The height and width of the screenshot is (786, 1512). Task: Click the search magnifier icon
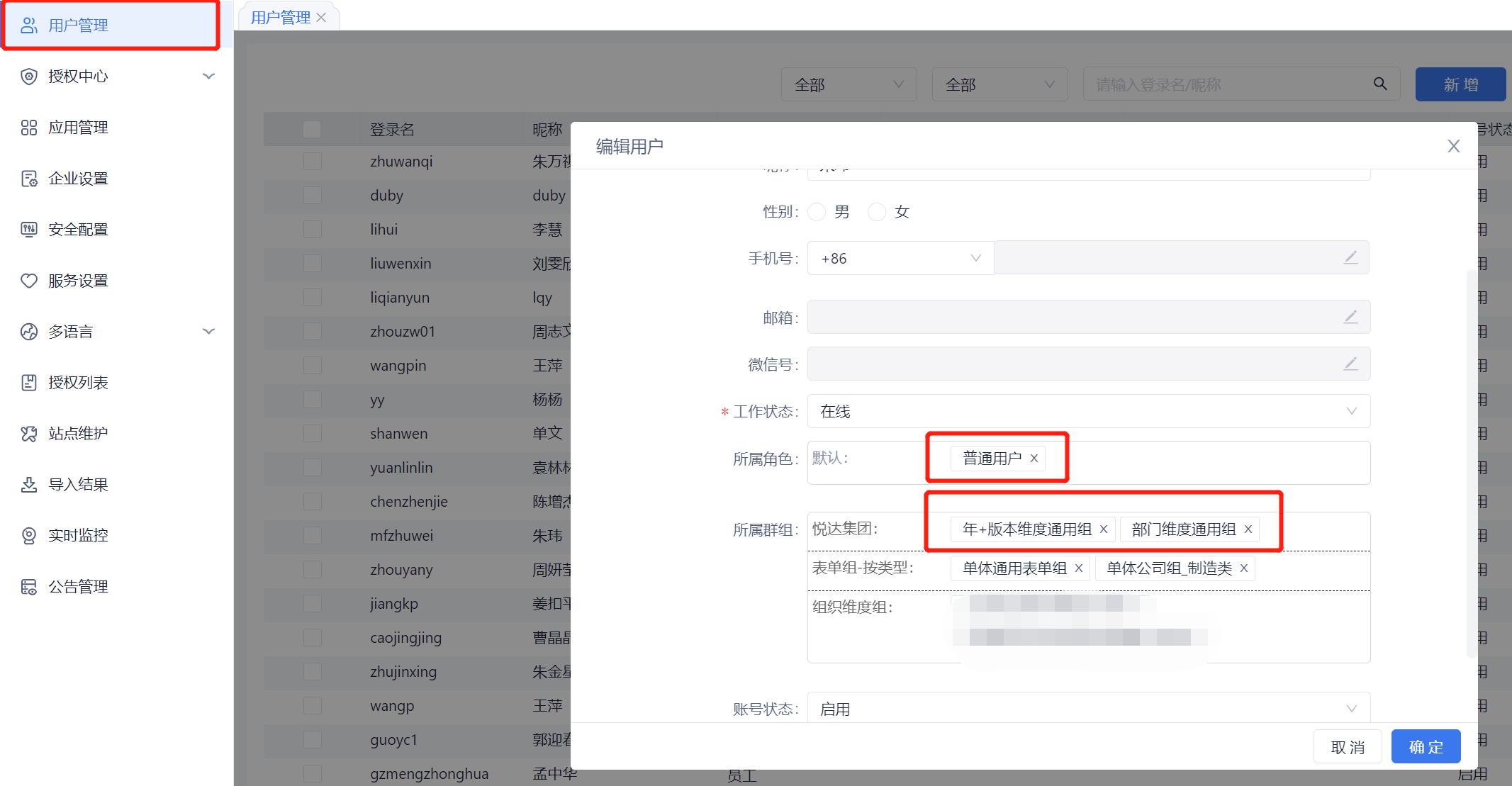(x=1379, y=84)
